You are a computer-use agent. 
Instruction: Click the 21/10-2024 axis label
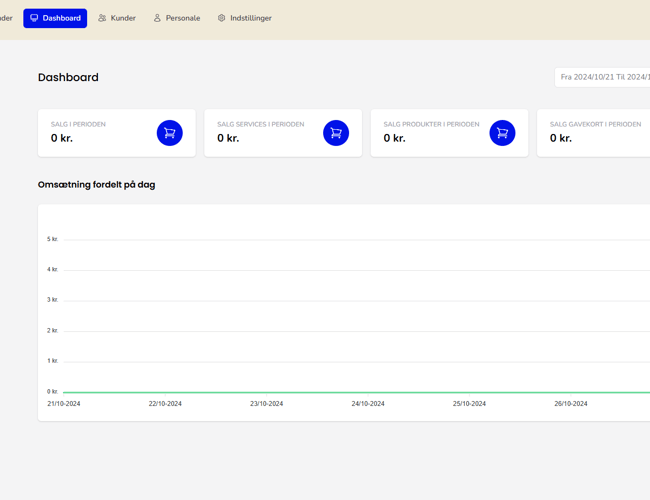coord(64,404)
